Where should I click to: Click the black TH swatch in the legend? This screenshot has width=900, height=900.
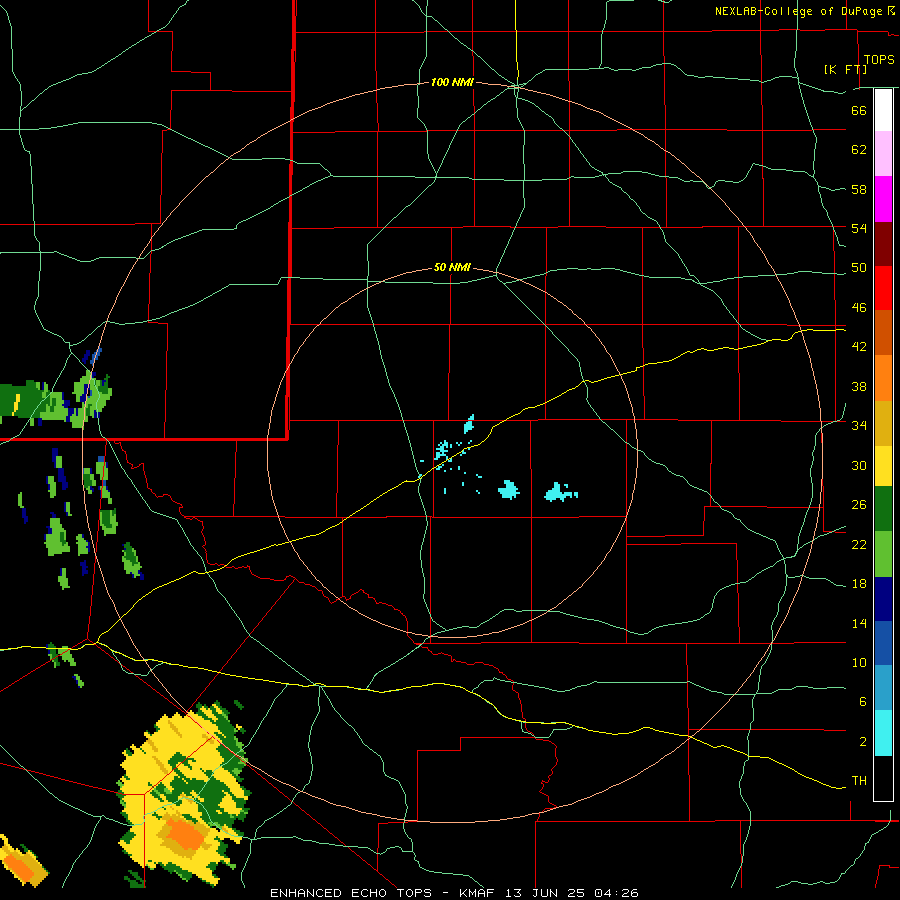click(x=883, y=778)
